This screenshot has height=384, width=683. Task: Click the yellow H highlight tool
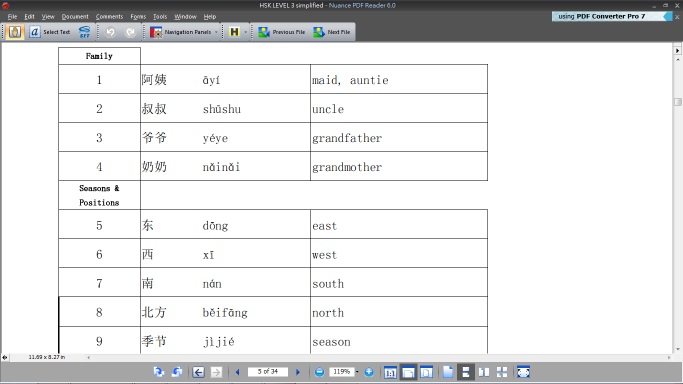tap(234, 32)
